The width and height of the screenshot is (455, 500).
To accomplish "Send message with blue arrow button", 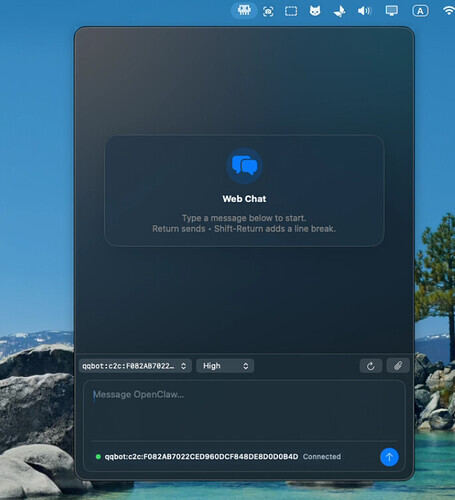I will point(389,457).
